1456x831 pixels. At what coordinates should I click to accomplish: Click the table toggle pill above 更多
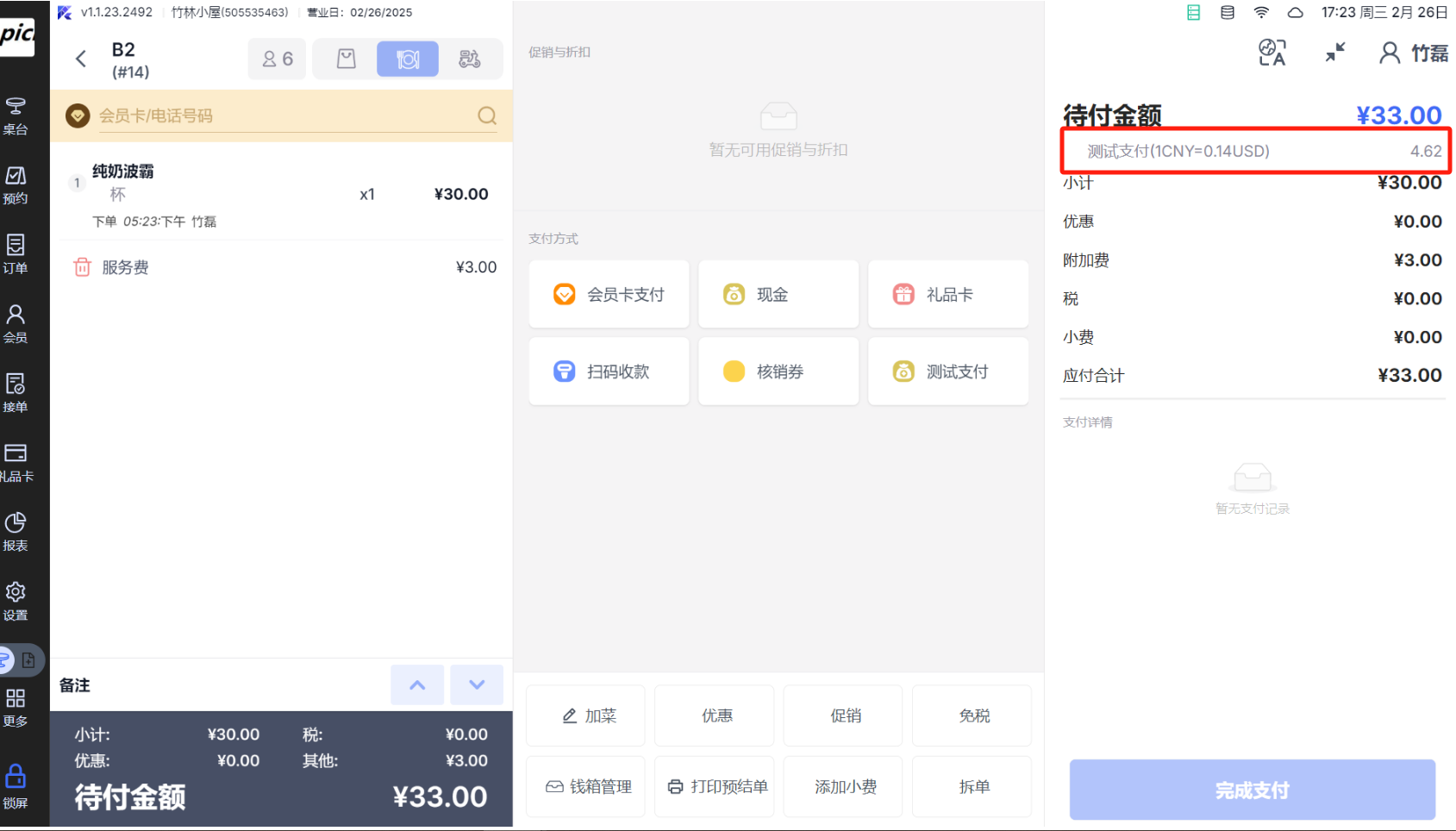pyautogui.click(x=21, y=660)
